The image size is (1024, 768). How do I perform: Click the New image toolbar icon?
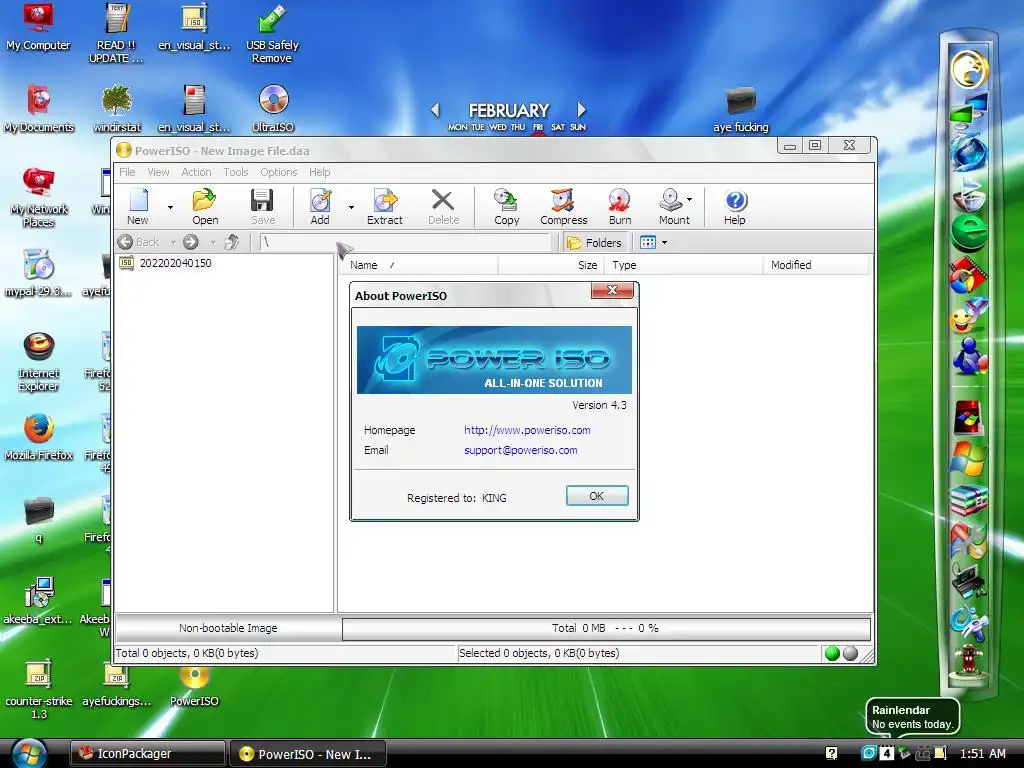tap(138, 206)
